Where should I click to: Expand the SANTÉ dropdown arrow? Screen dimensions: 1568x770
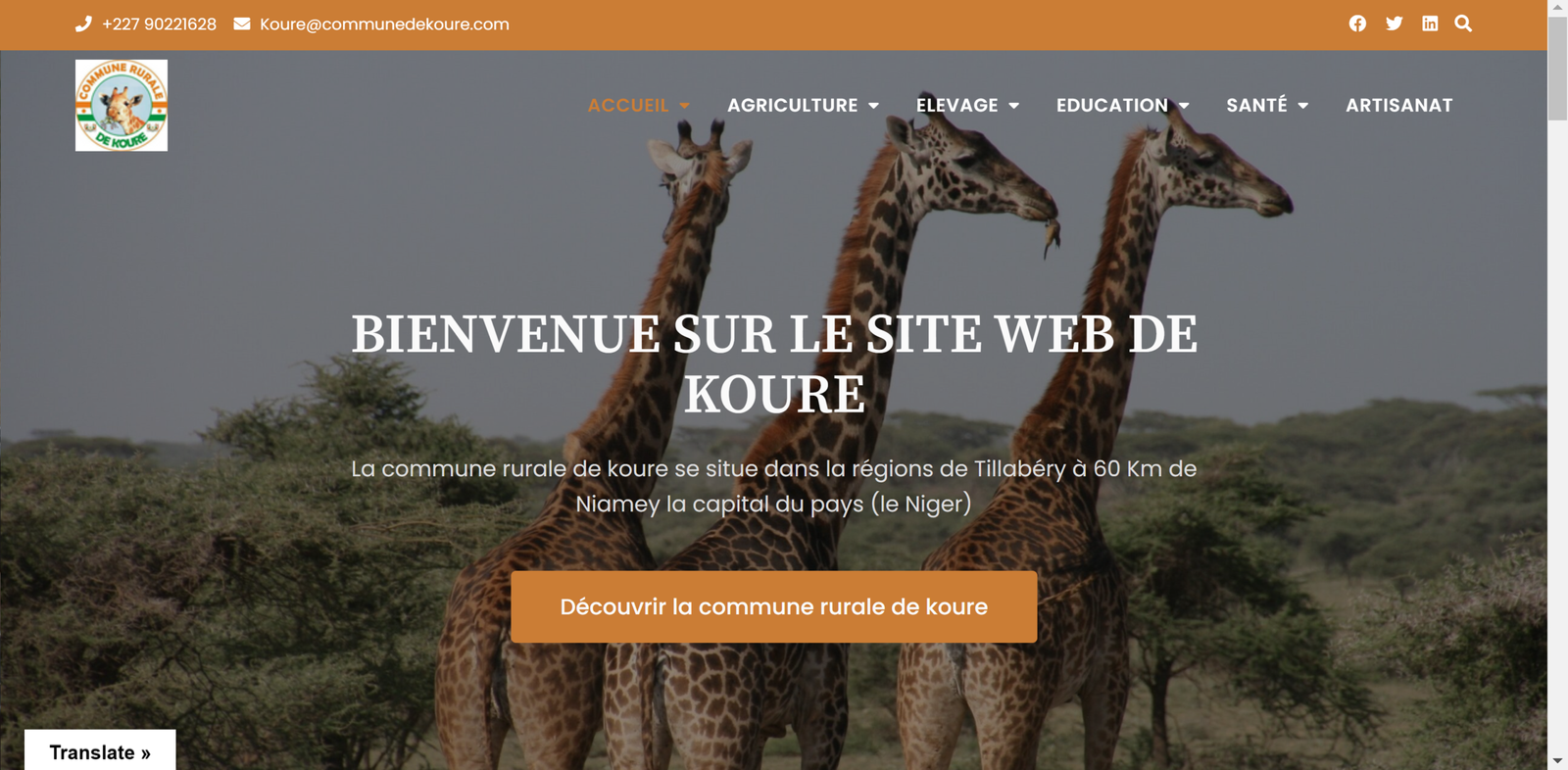(1302, 106)
